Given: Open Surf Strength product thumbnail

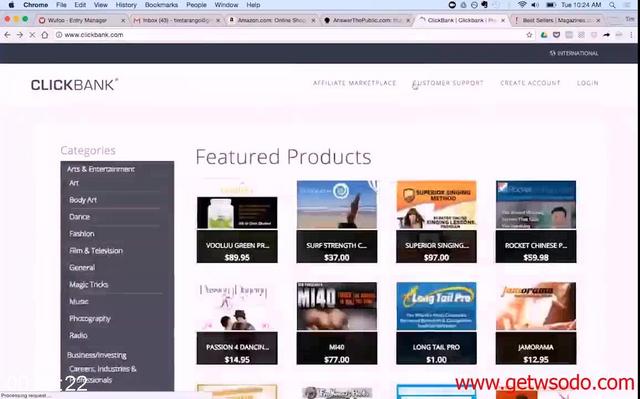Looking at the screenshot, I should pos(337,205).
